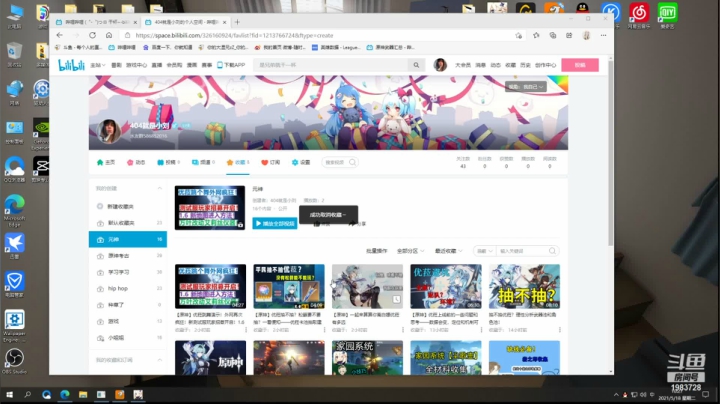Click the user avatar in bilibili header
Screen dimensions: 720x404
pyautogui.click(x=440, y=65)
